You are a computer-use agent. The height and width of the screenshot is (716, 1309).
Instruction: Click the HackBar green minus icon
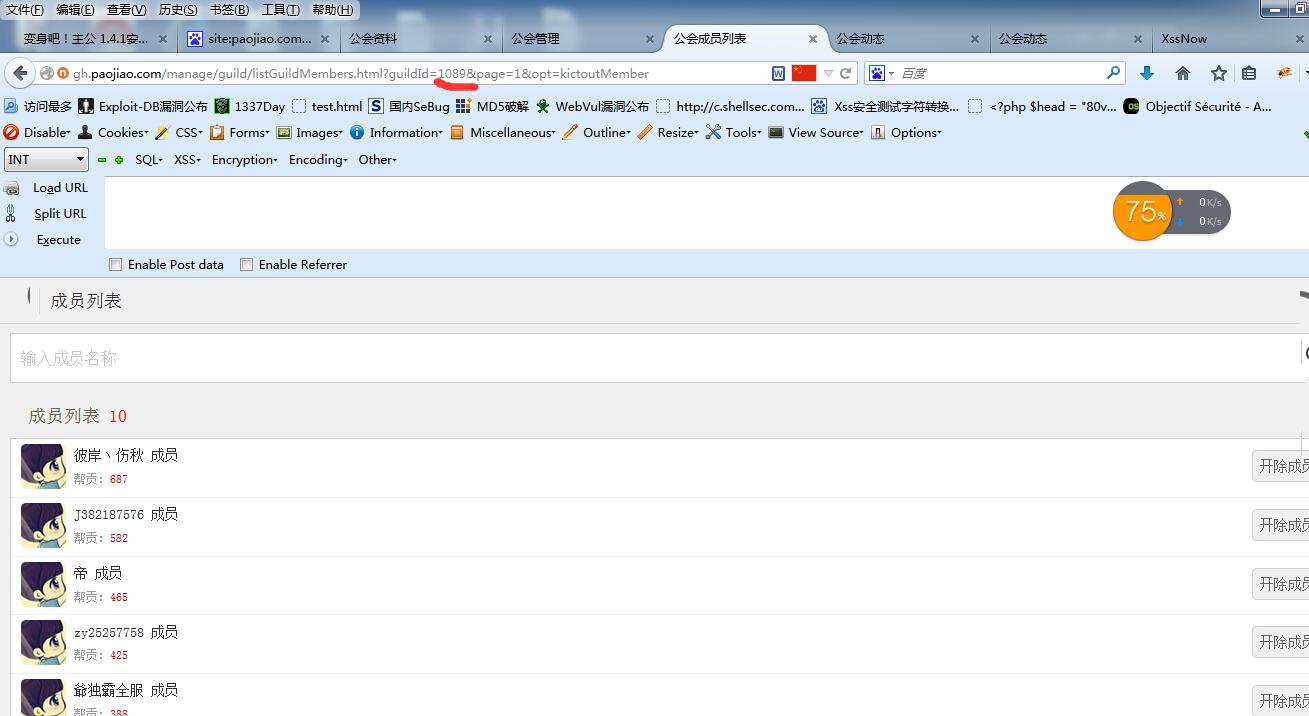[x=102, y=160]
